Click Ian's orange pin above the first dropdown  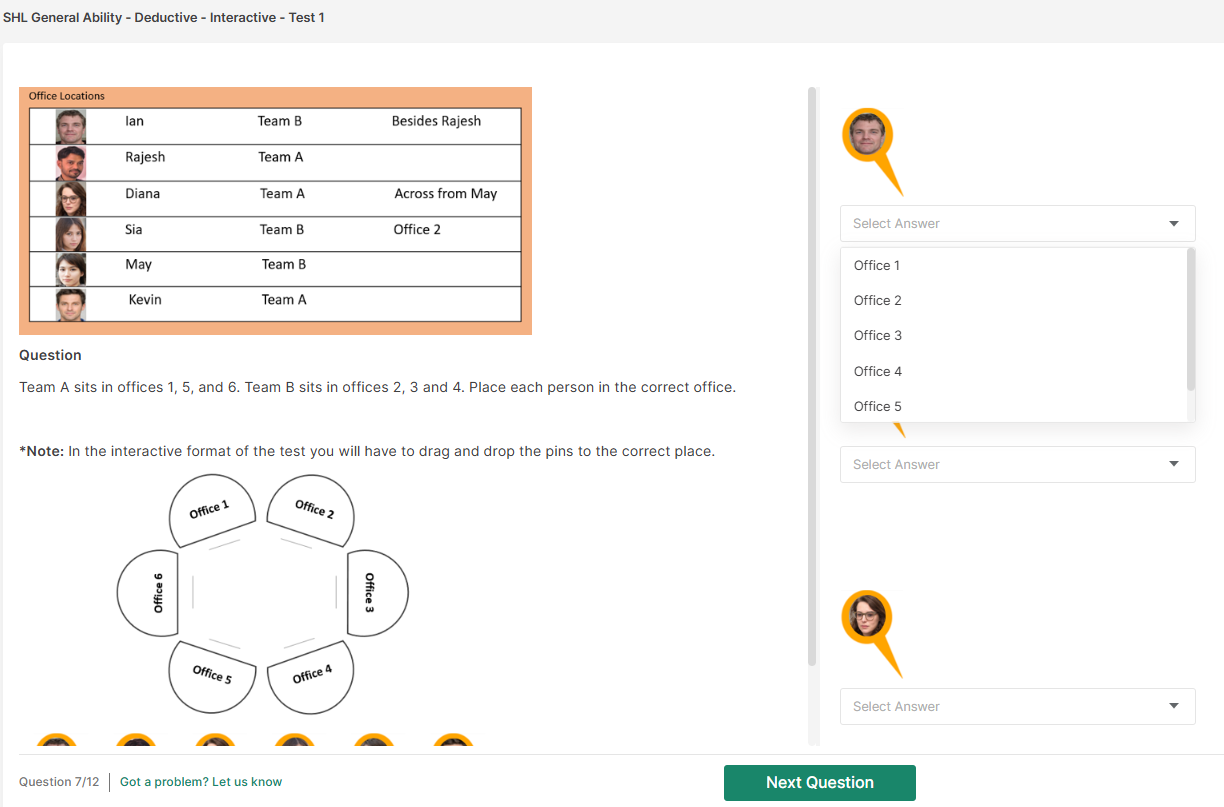pos(866,135)
